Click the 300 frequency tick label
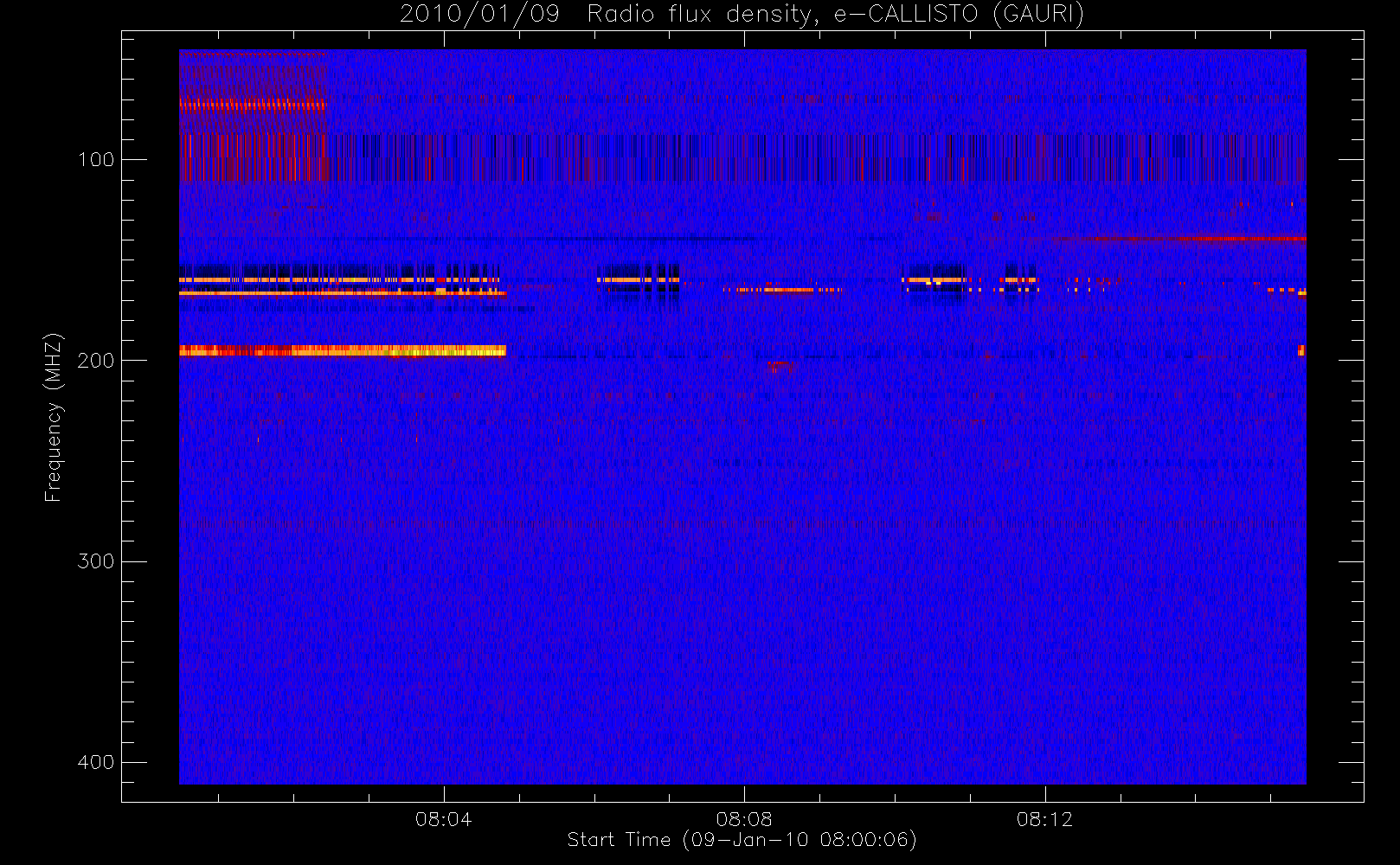This screenshot has height=865, width=1400. [x=96, y=561]
